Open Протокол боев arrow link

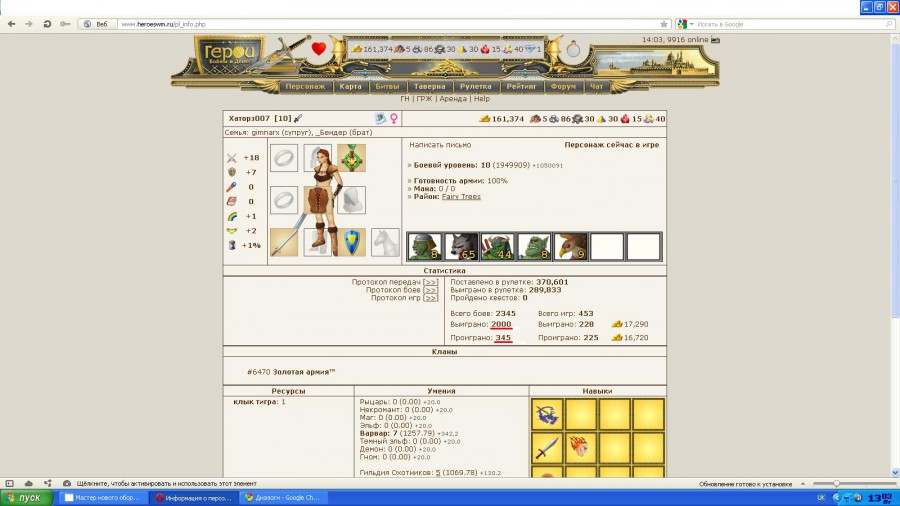pos(430,290)
